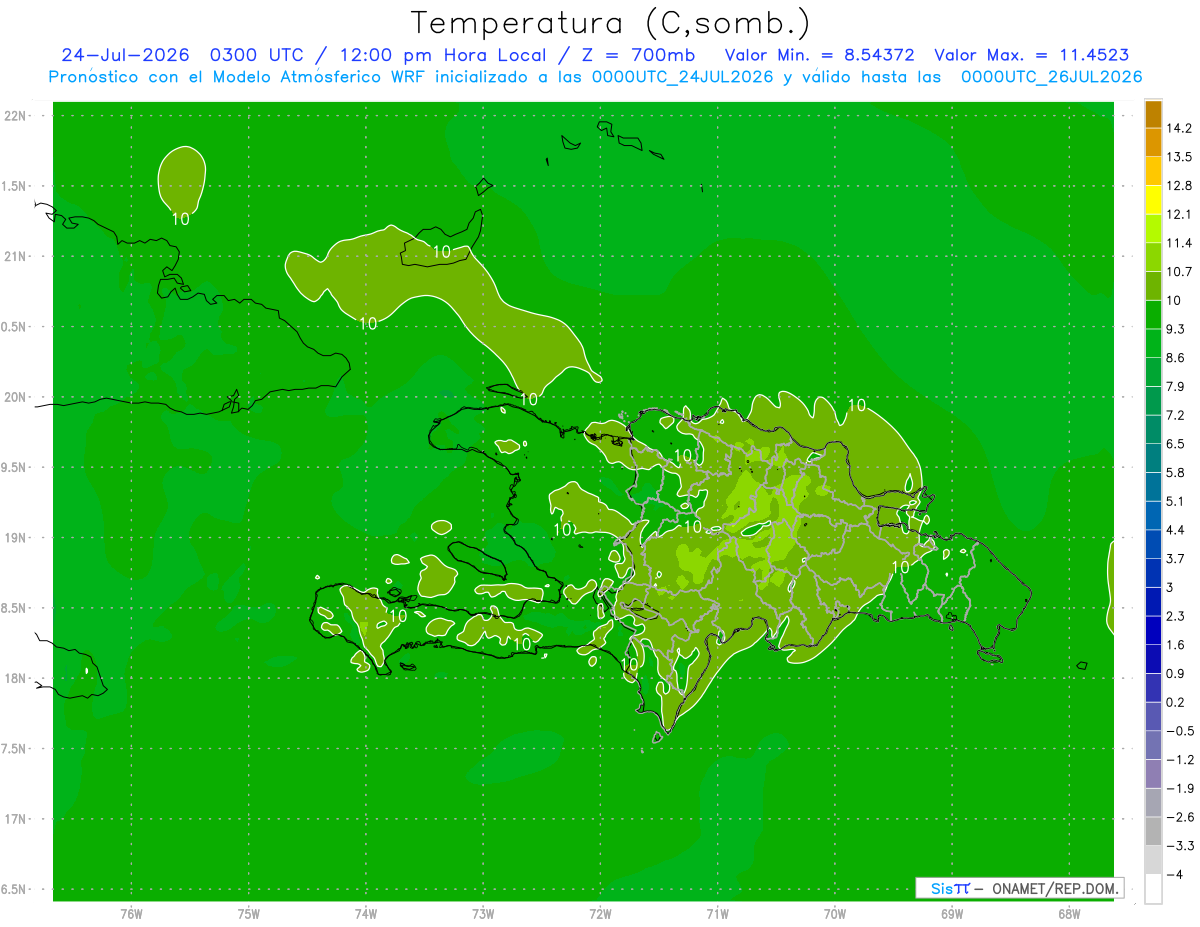Click the title "Temperatura (C,somb.)"

(611, 23)
